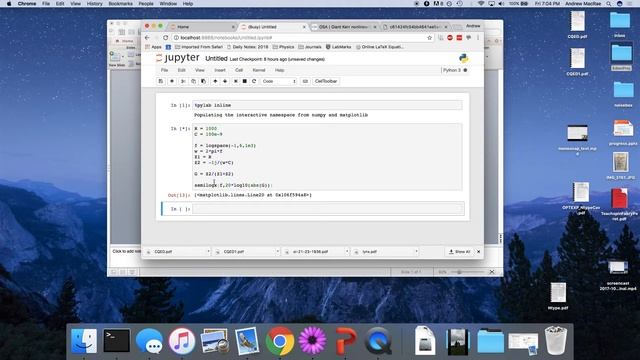Cut selected cell with the scissors icon
This screenshot has height=360, width=640.
[183, 81]
